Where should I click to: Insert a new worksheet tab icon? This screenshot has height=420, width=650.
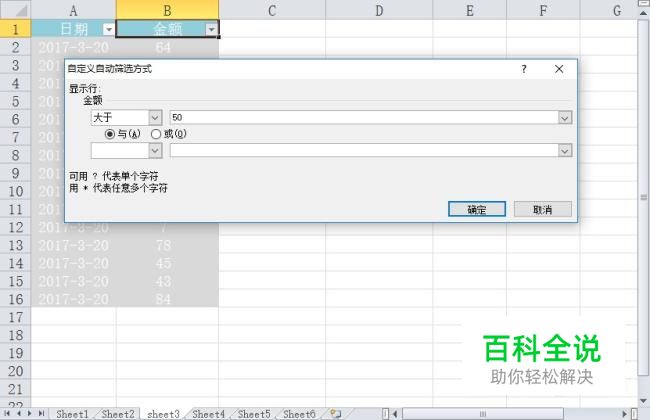coord(336,413)
